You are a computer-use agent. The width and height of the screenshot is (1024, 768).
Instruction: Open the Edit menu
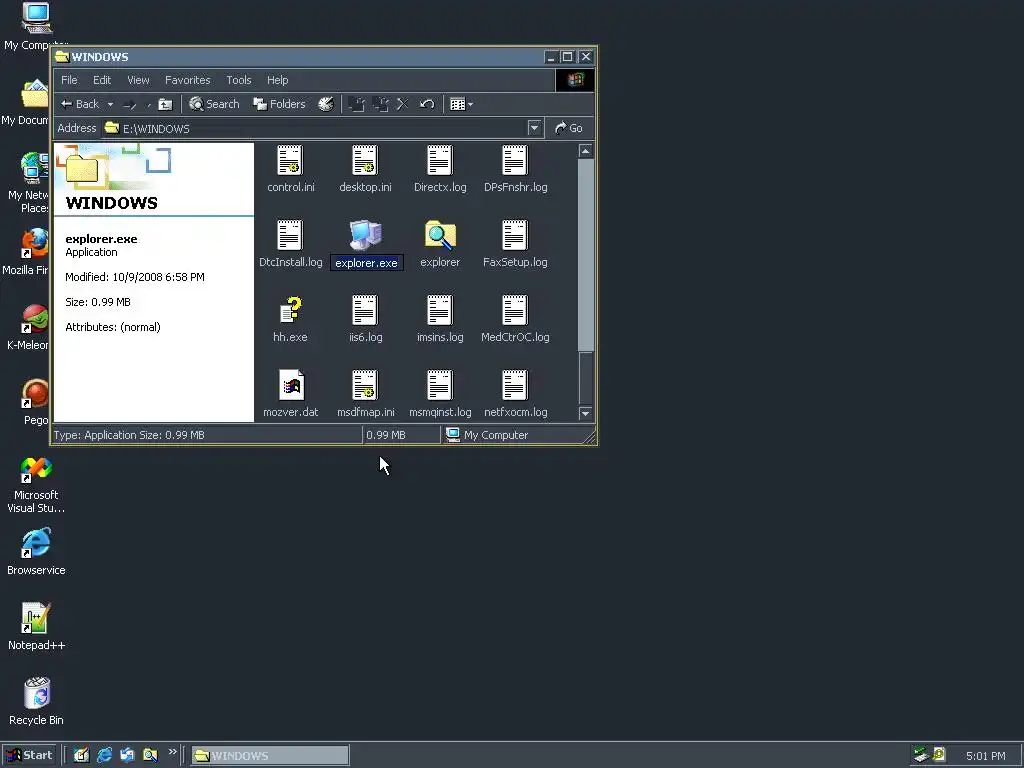pyautogui.click(x=102, y=80)
